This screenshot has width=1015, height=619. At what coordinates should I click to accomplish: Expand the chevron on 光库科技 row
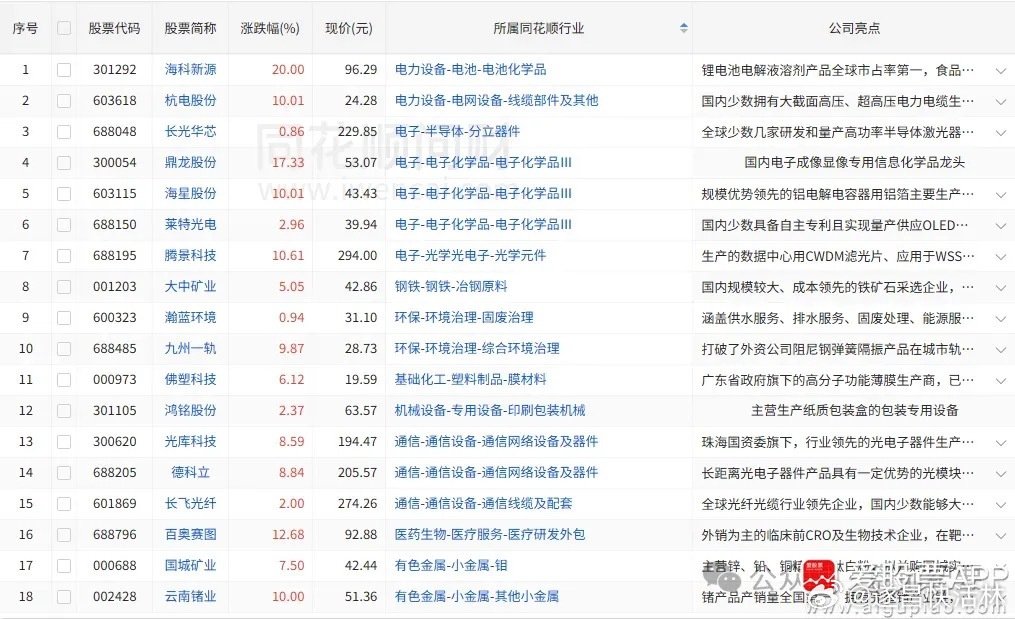[1001, 441]
